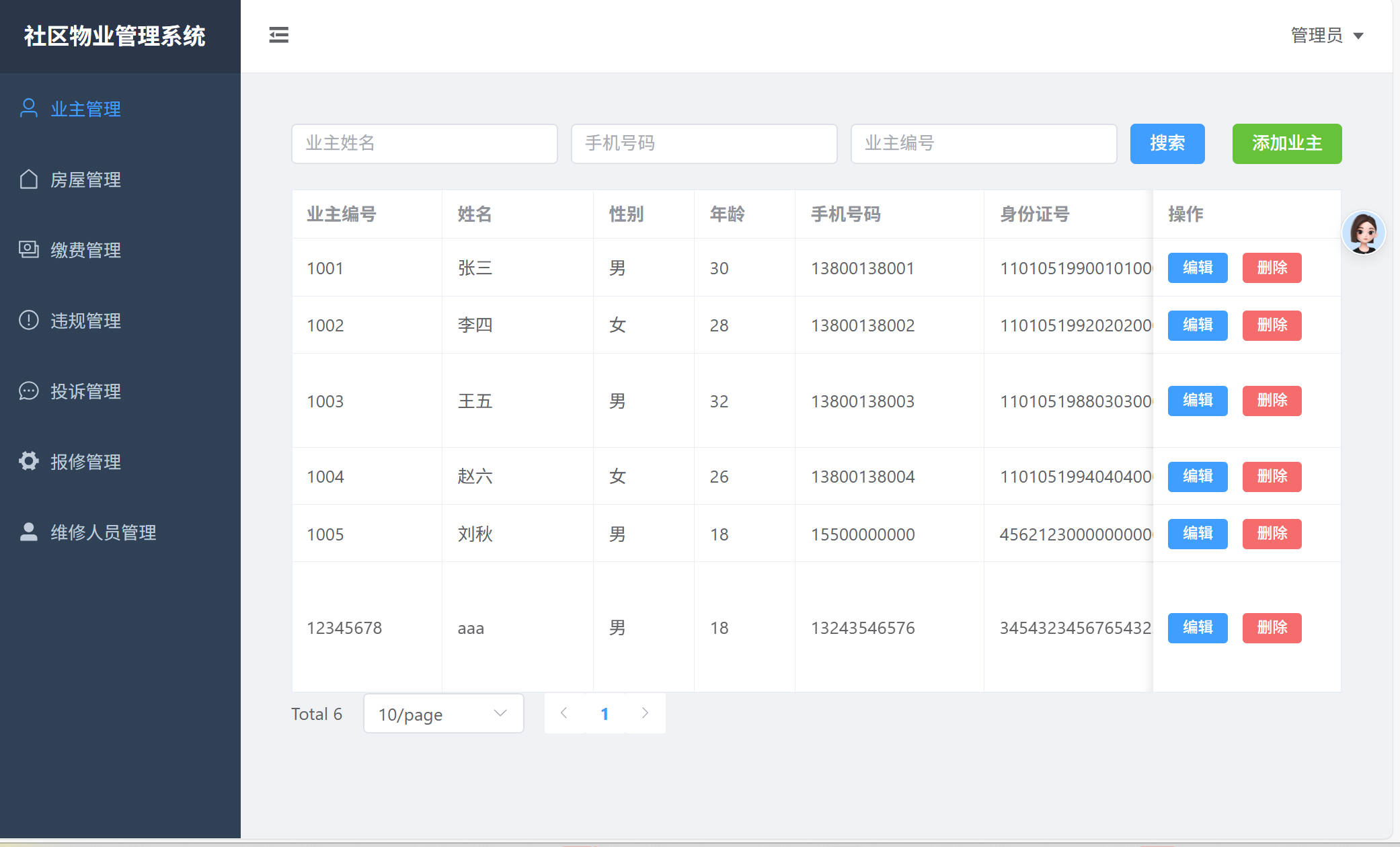The height and width of the screenshot is (847, 1400).
Task: Click the 投诉管理 chat bubble icon
Action: click(28, 391)
